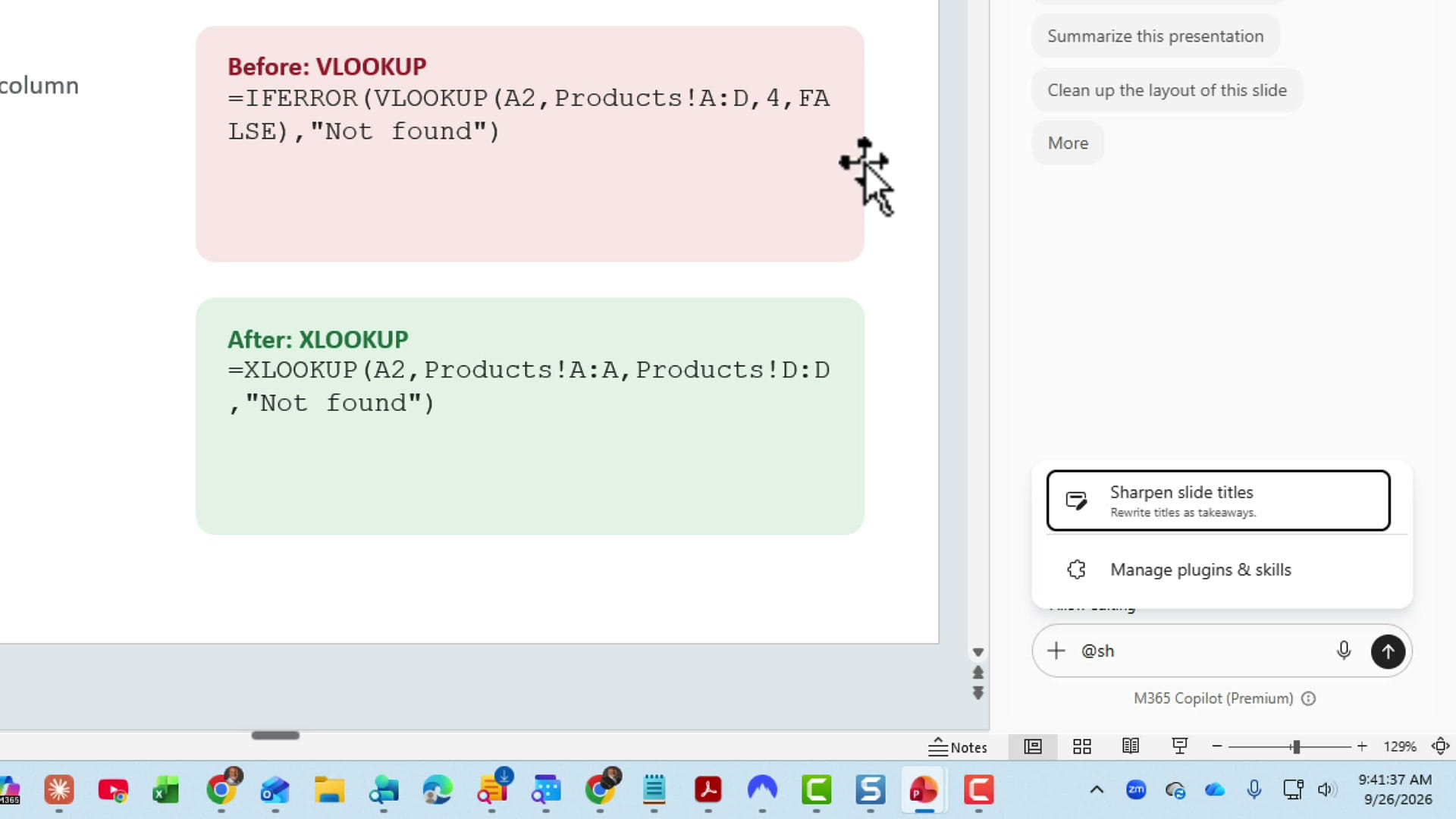1456x819 pixels.
Task: Open Microsoft Edge from the taskbar
Action: (x=438, y=791)
